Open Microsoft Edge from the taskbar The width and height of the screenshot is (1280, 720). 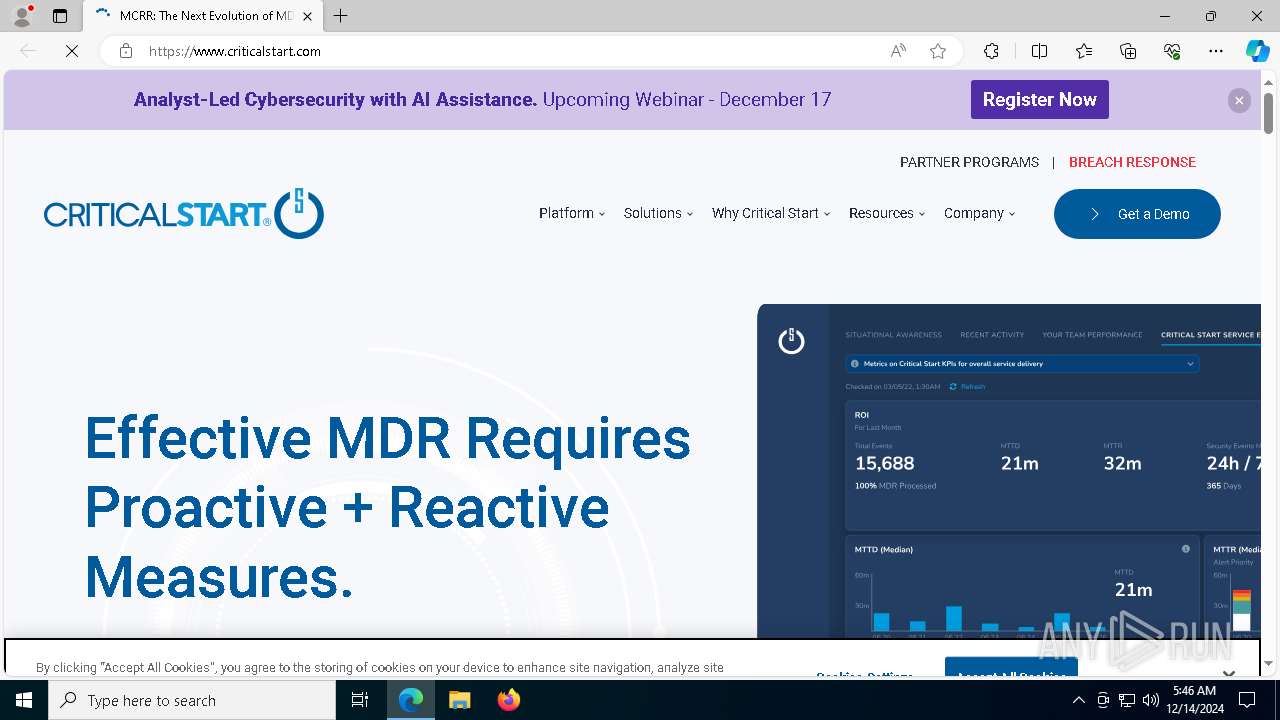[x=411, y=700]
